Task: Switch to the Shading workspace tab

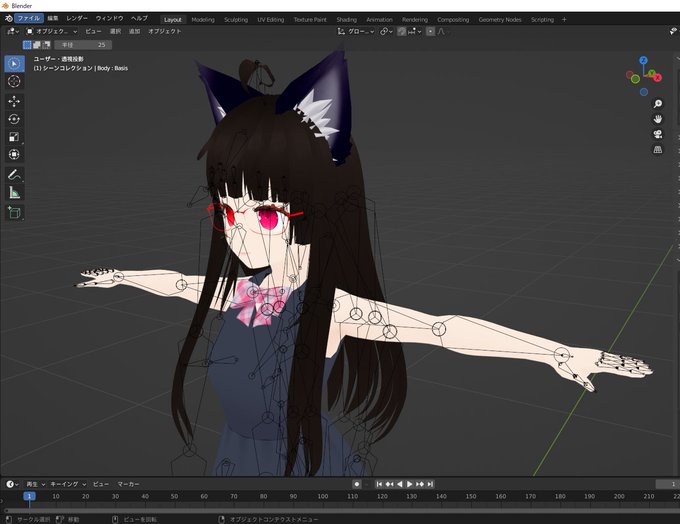Action: 347,20
